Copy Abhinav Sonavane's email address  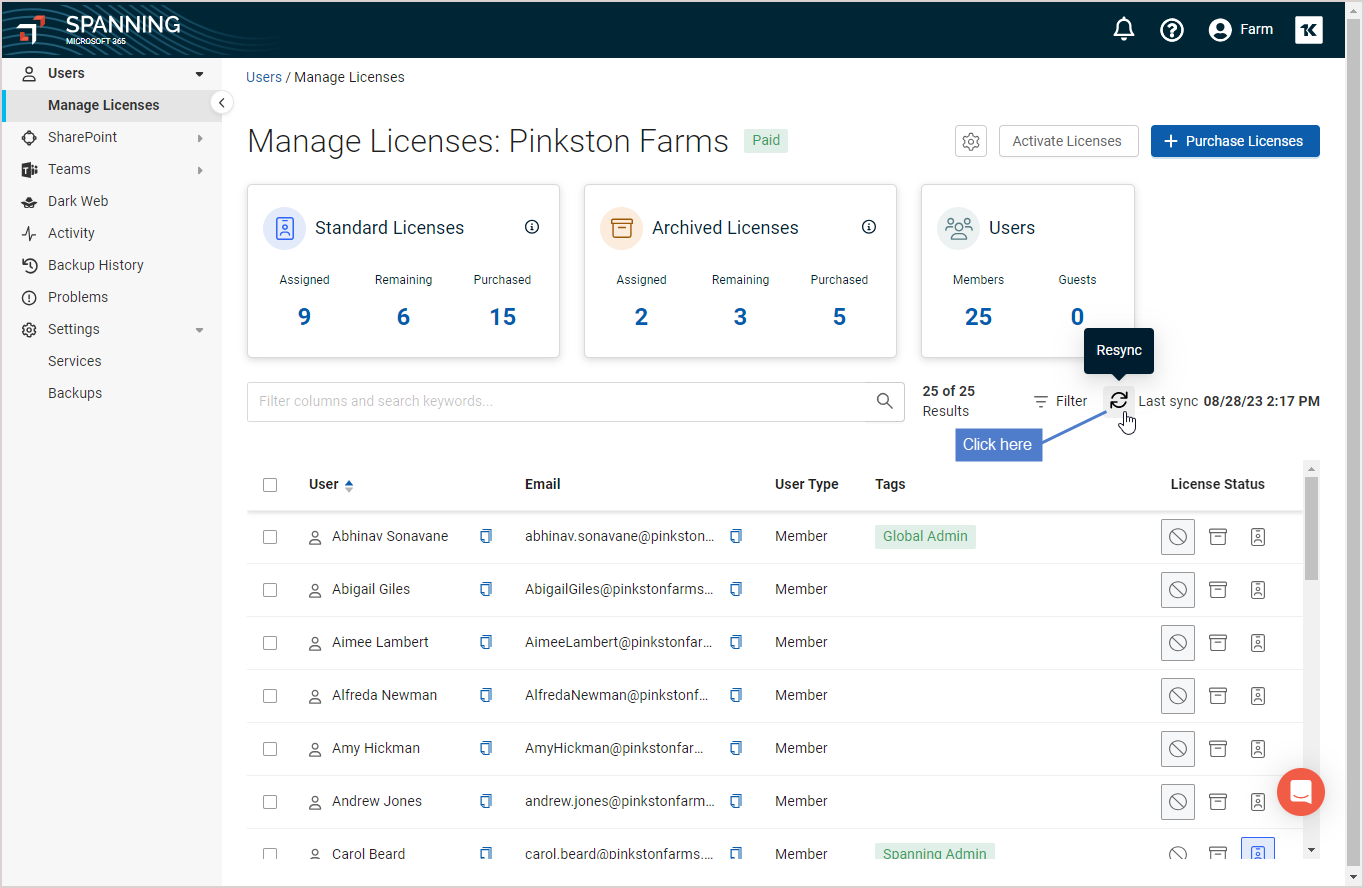pyautogui.click(x=736, y=536)
